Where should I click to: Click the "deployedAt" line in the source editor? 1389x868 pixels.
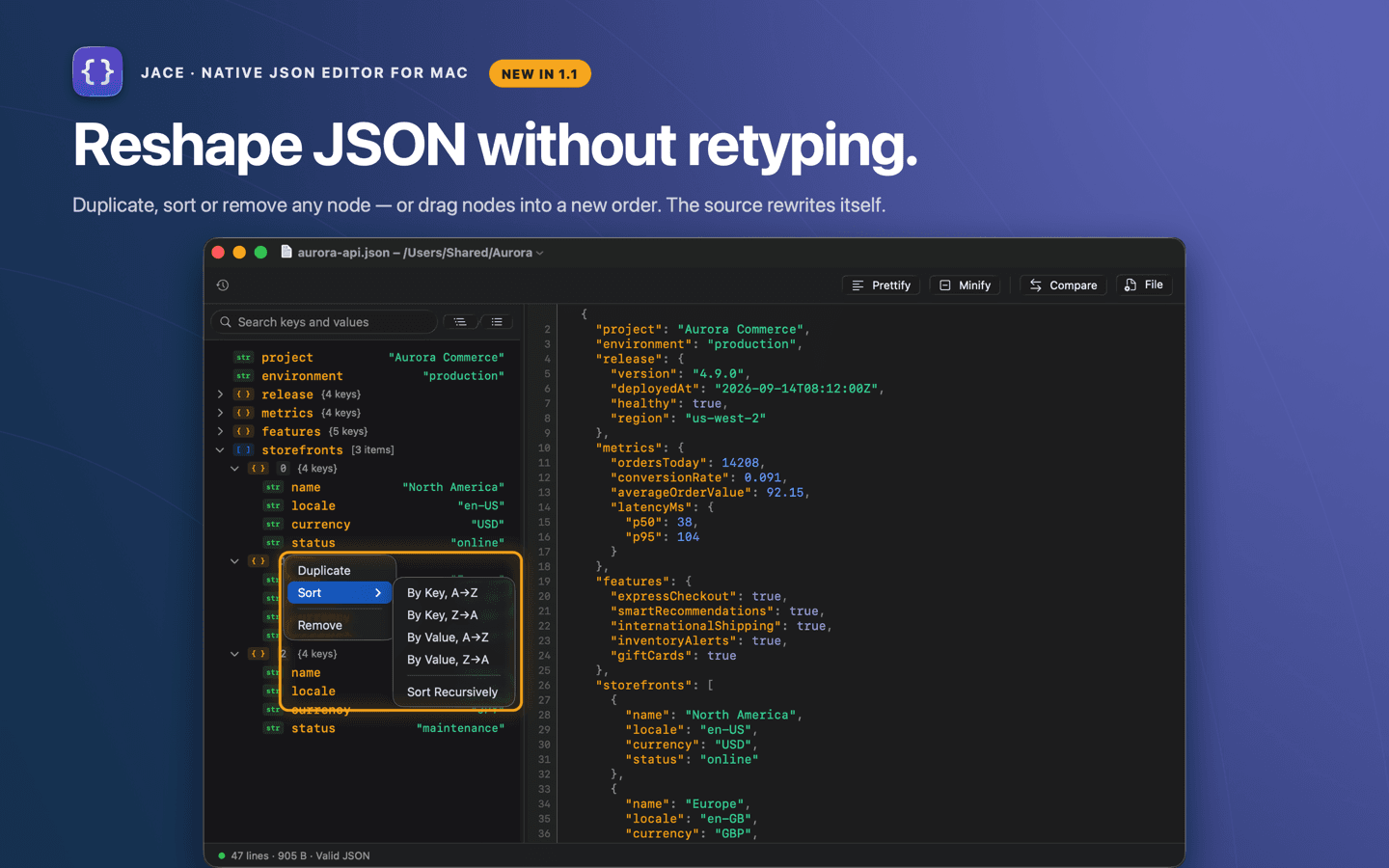coord(747,389)
